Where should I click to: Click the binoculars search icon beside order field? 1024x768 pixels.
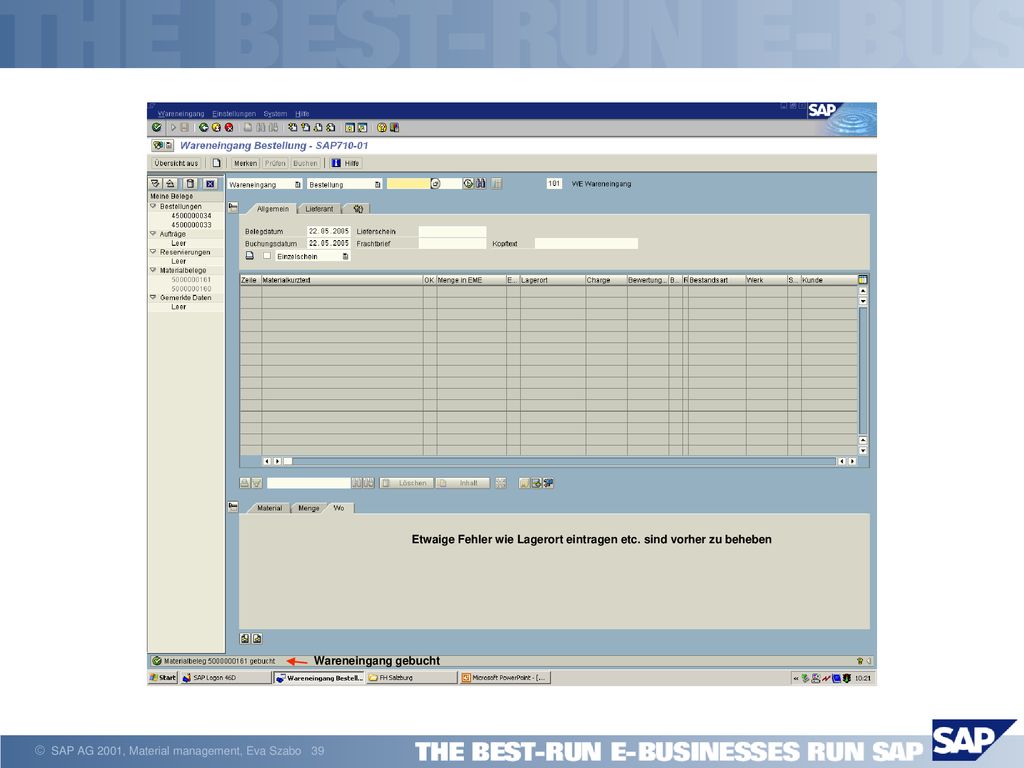(481, 184)
